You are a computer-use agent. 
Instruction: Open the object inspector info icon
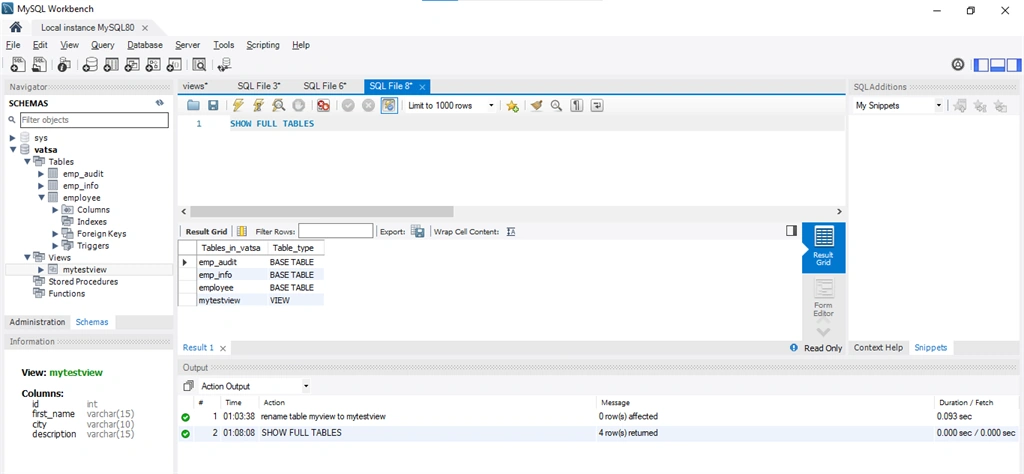(63, 64)
